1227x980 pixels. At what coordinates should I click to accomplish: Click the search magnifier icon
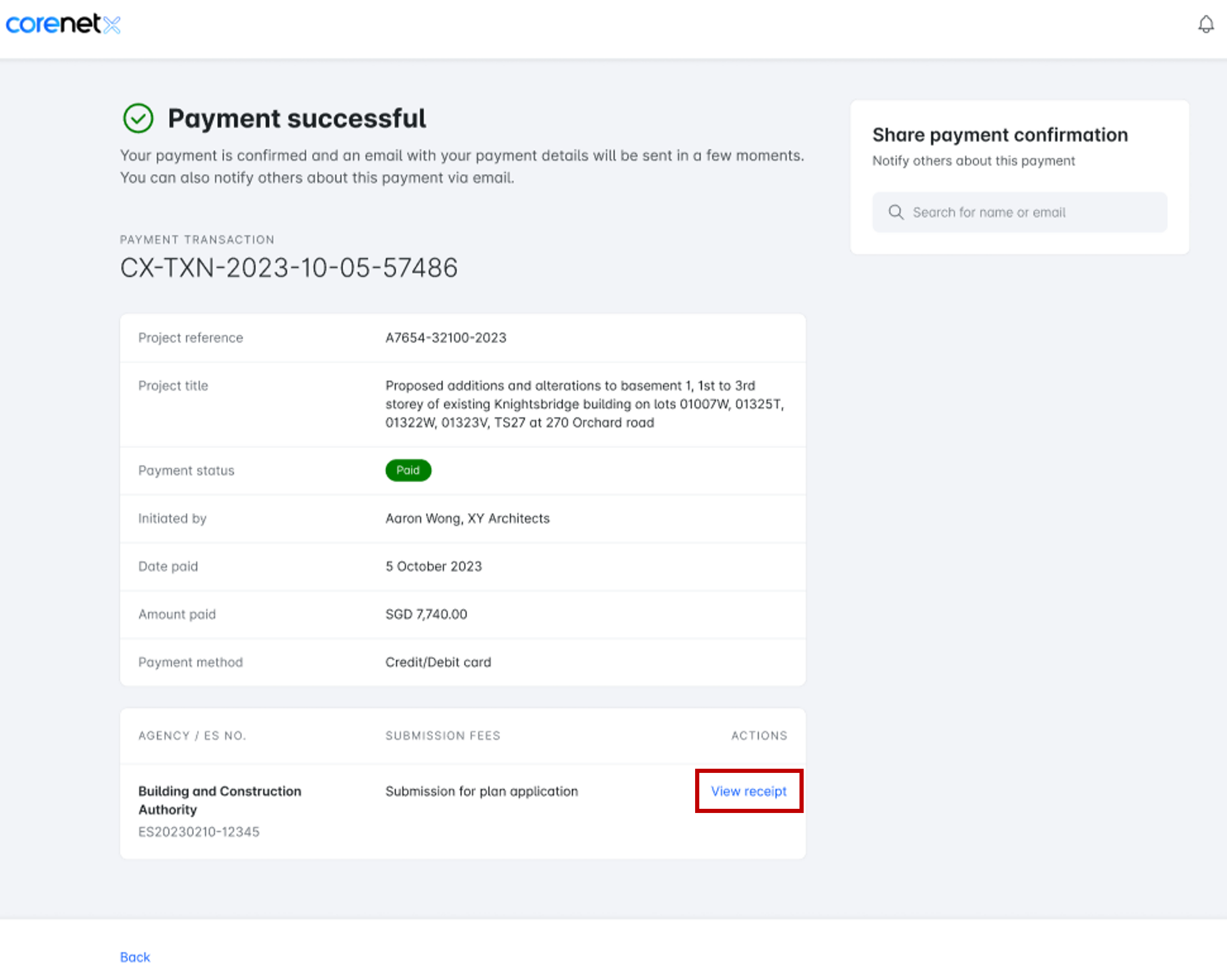tap(896, 212)
